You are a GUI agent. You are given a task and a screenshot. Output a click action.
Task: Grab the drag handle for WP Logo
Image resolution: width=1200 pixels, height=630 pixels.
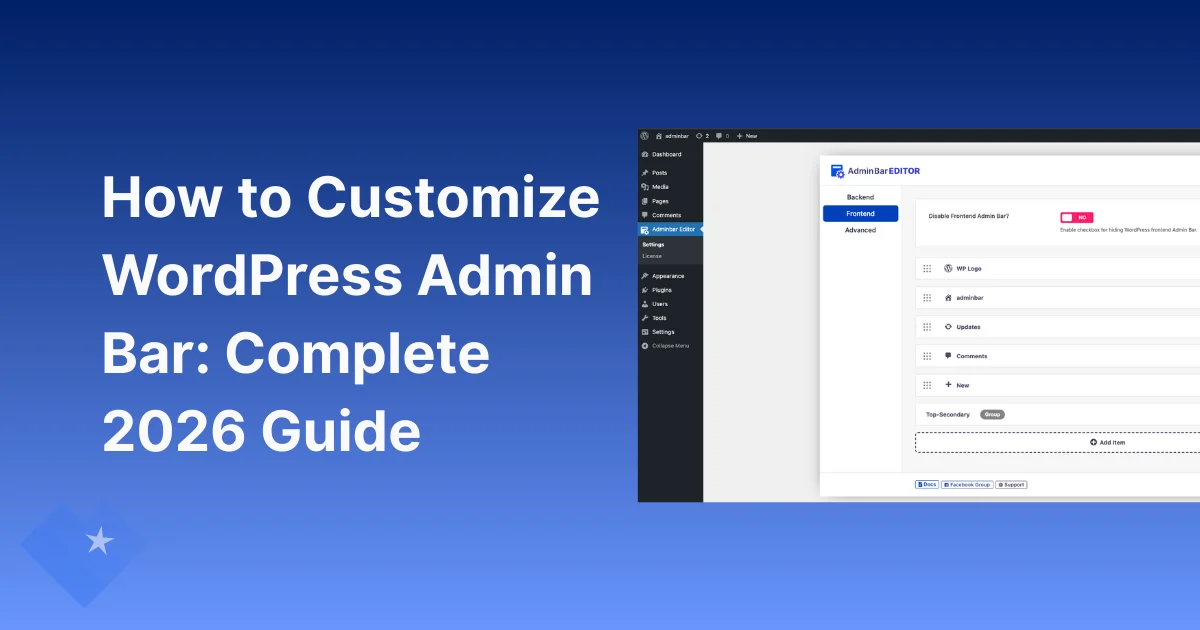coord(927,269)
